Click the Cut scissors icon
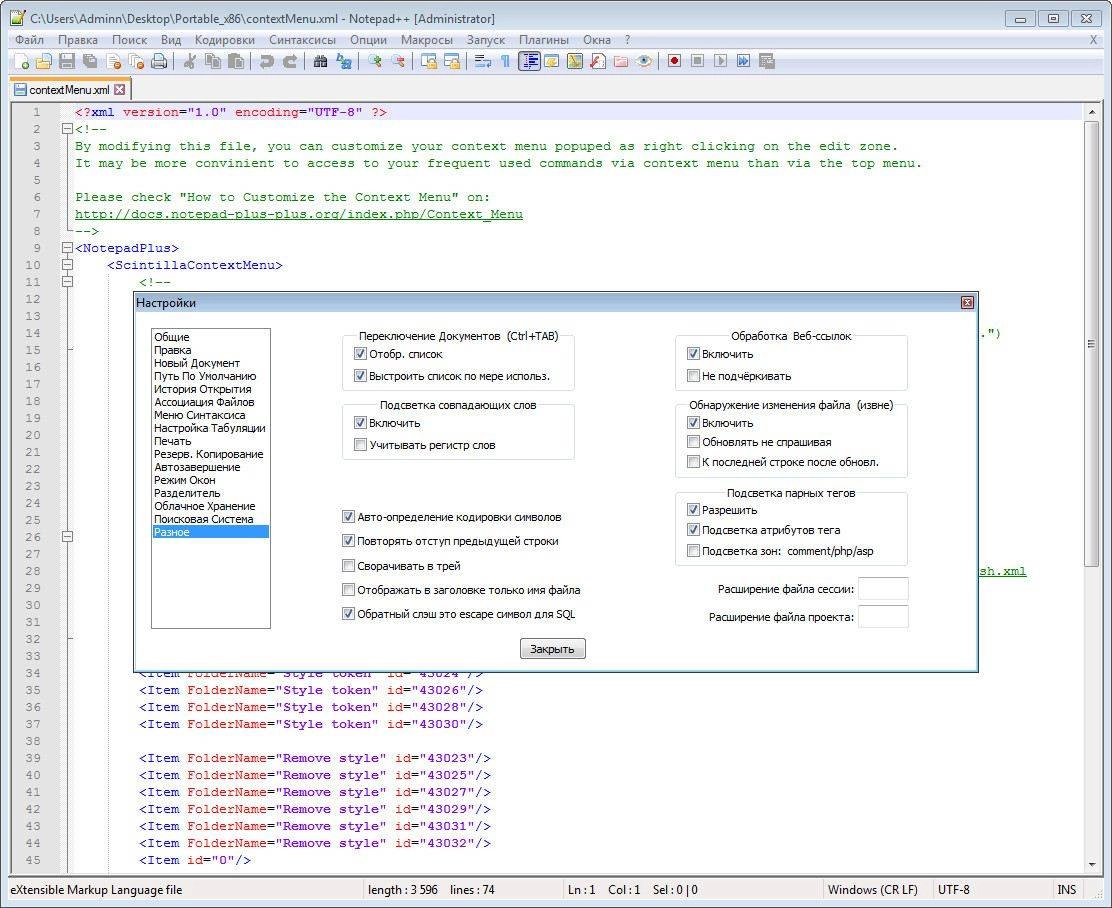1112x908 pixels. pyautogui.click(x=189, y=62)
